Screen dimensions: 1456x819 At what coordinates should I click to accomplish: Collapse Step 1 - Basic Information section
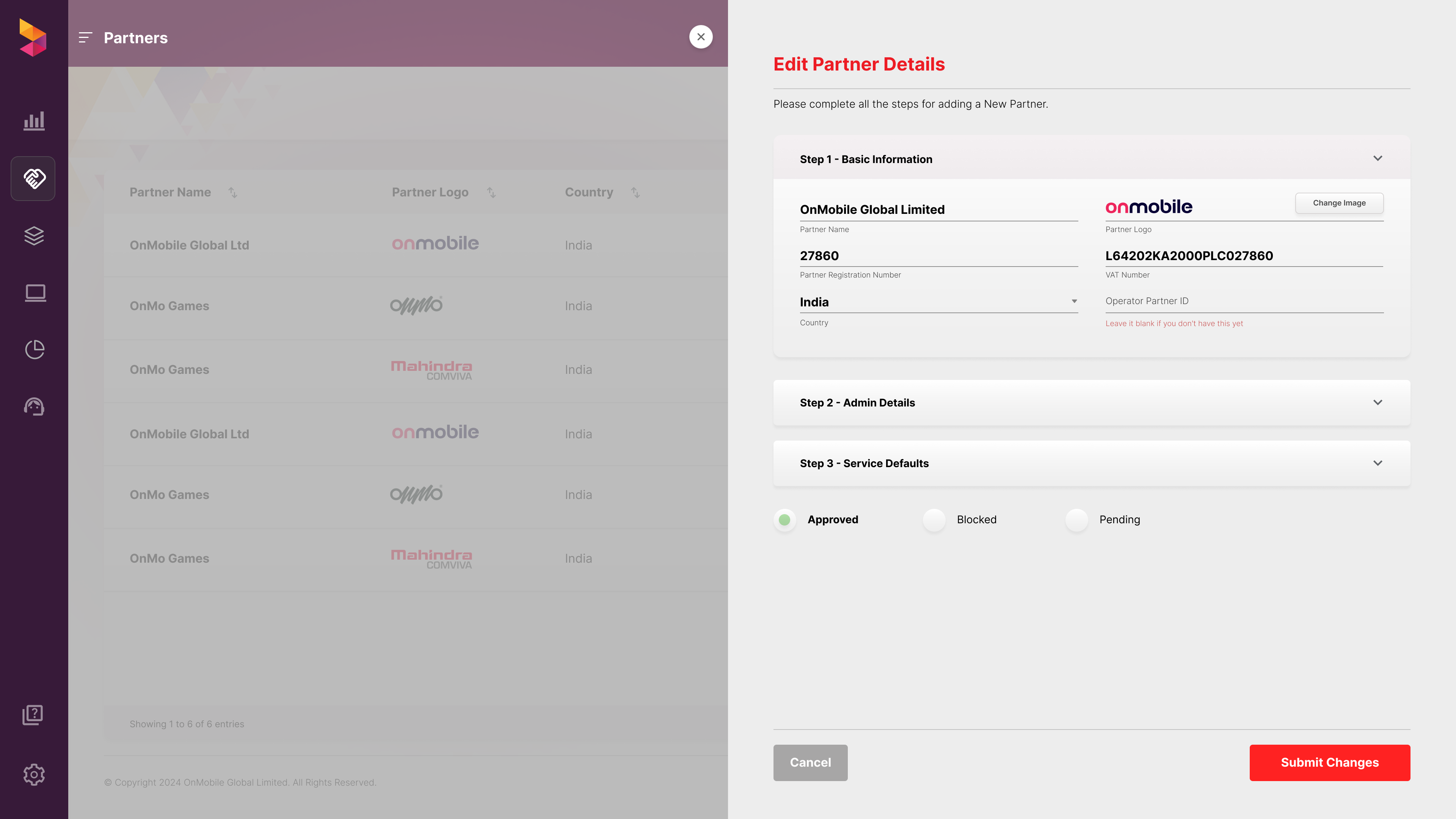tap(1378, 159)
